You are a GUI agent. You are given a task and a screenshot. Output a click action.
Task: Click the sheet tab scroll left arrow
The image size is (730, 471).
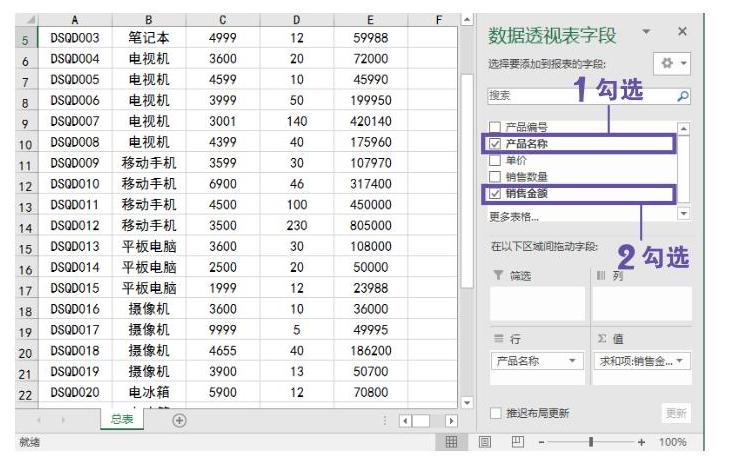tap(39, 420)
